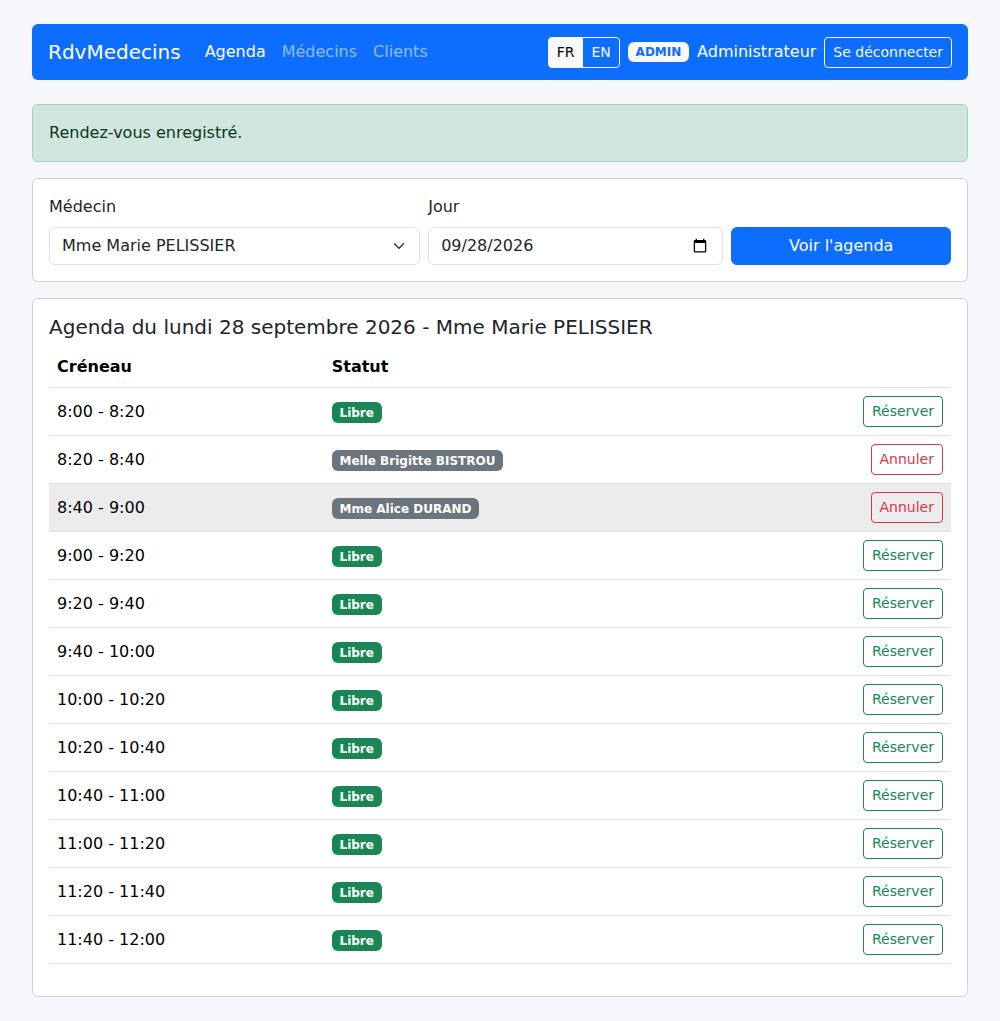Click the 8:40 - 9:00 time slot text
The height and width of the screenshot is (1021, 1000).
(101, 508)
